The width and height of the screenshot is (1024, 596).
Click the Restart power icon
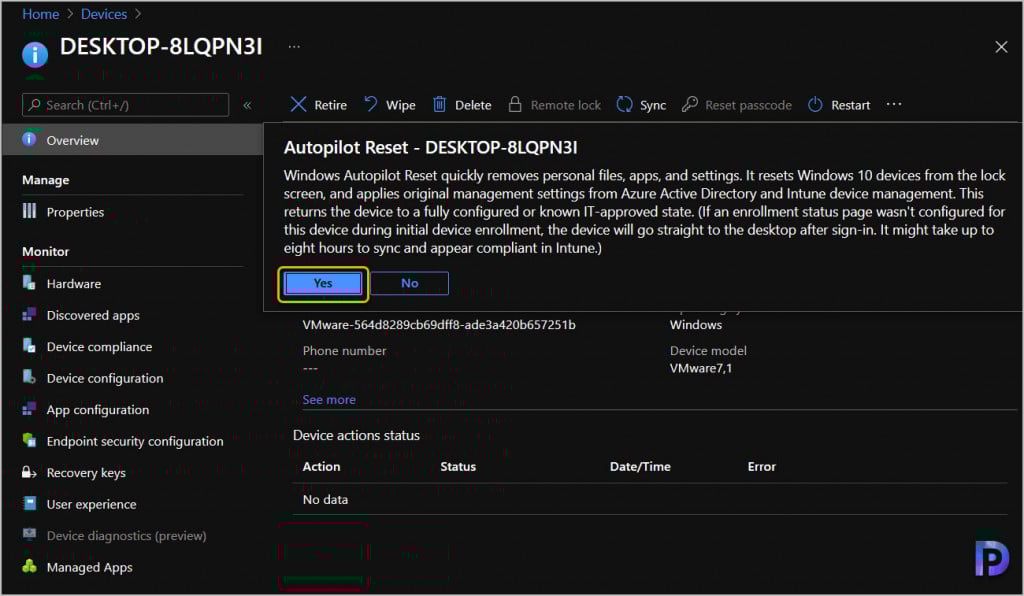pyautogui.click(x=815, y=104)
